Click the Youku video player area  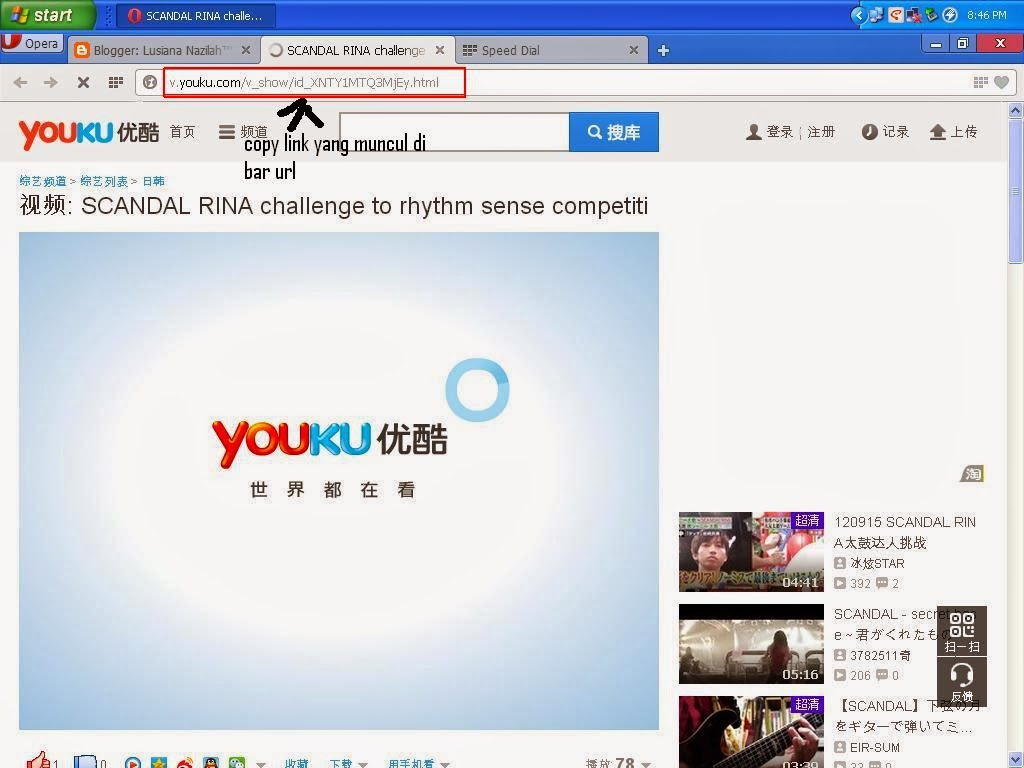pos(338,481)
